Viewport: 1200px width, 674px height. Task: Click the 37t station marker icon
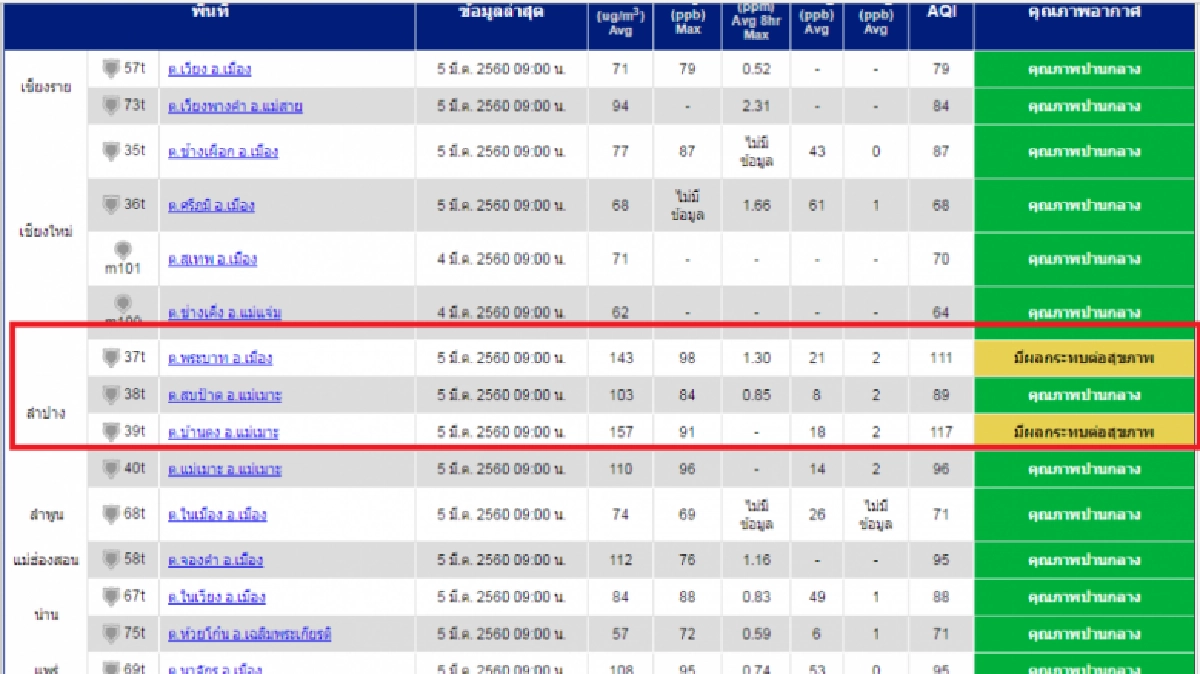pos(111,357)
